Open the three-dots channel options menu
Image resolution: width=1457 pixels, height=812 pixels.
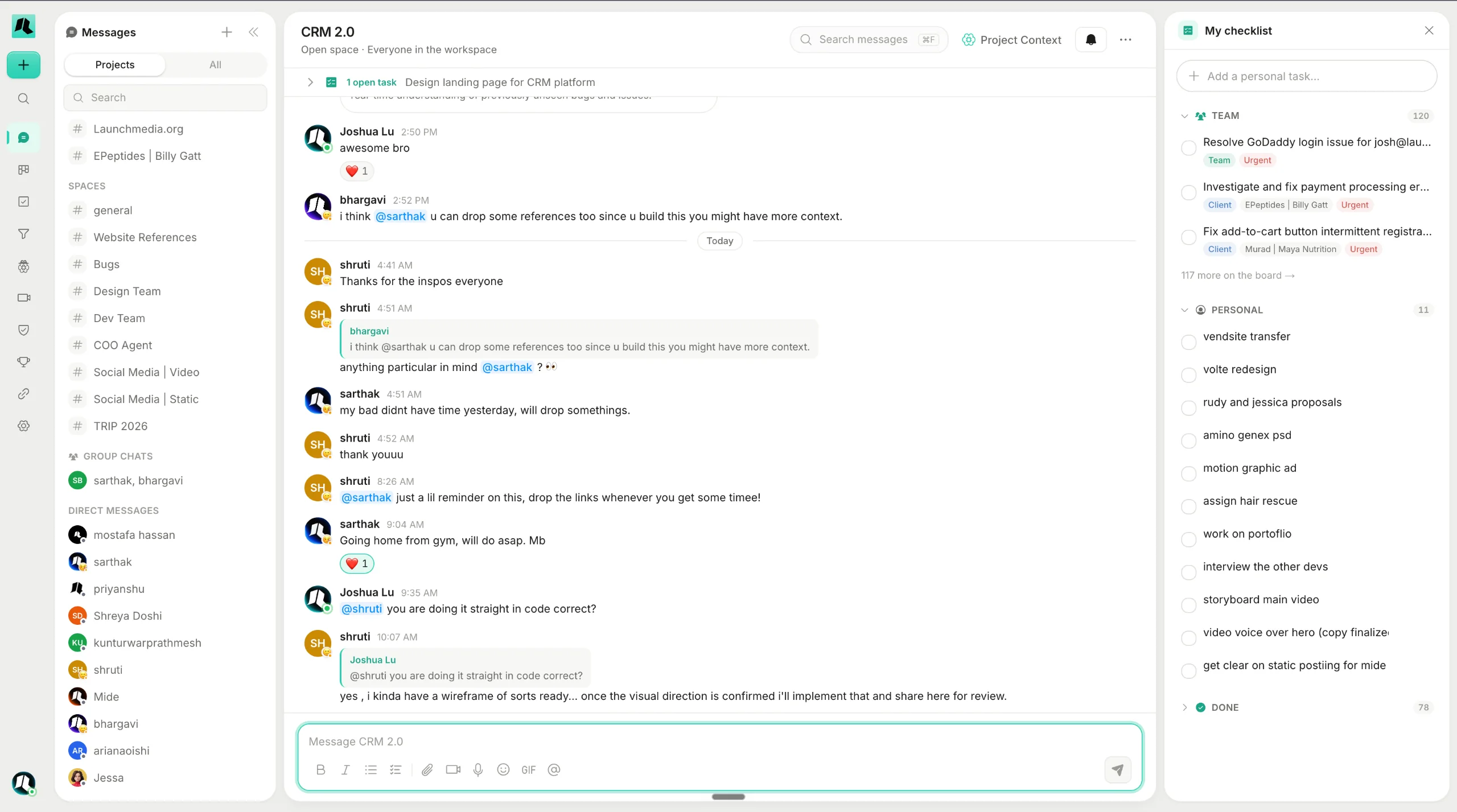tap(1125, 39)
